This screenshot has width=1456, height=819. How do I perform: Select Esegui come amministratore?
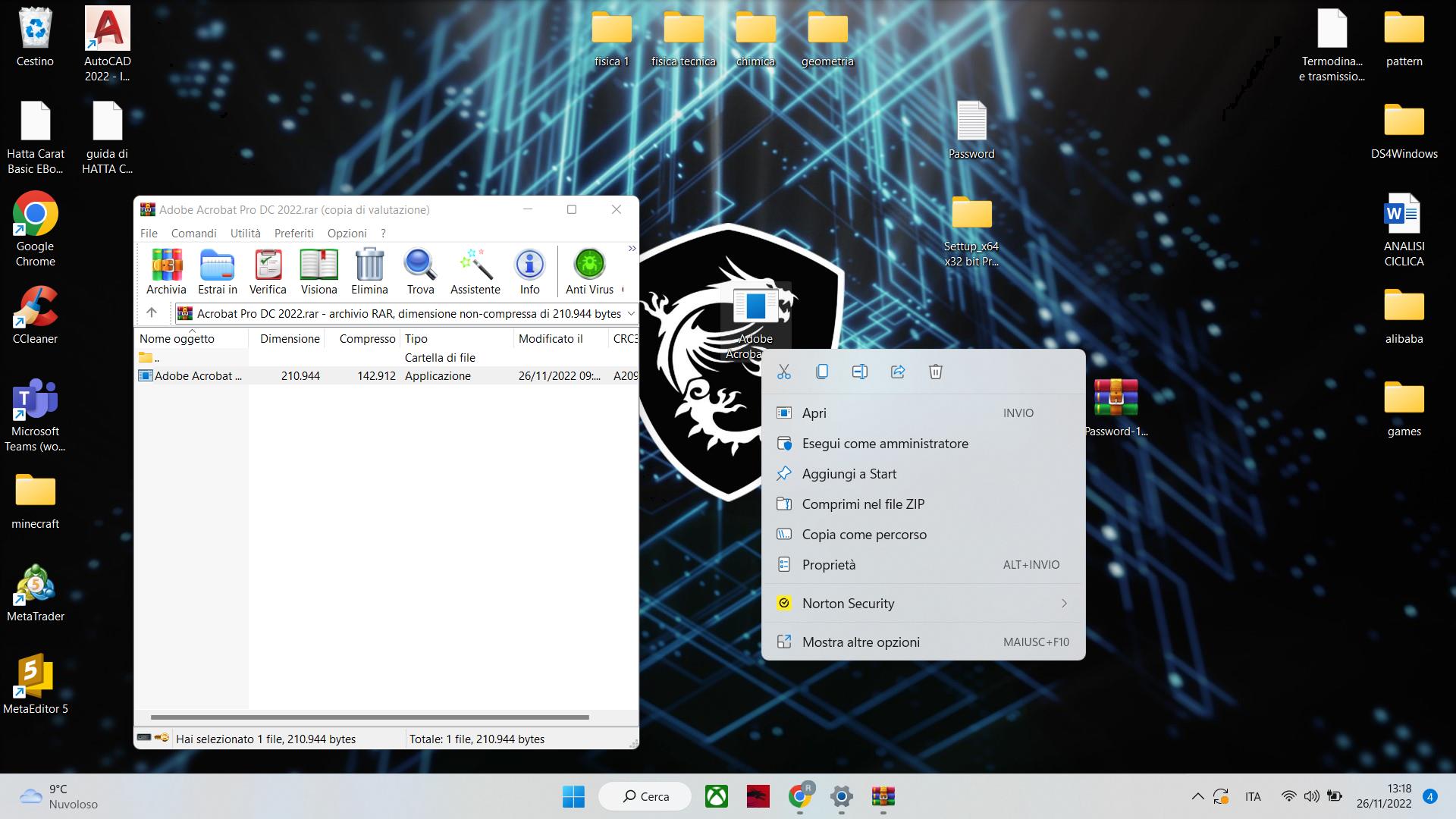885,444
